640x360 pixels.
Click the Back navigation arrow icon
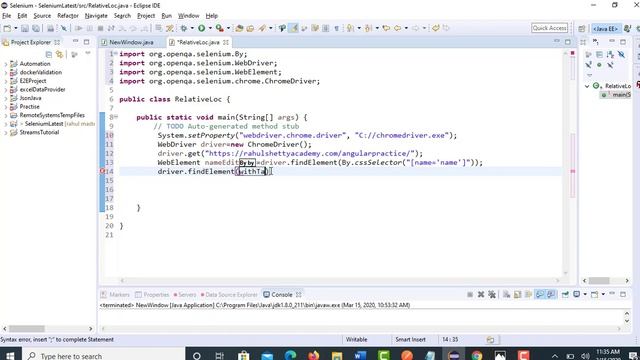tap(397, 28)
